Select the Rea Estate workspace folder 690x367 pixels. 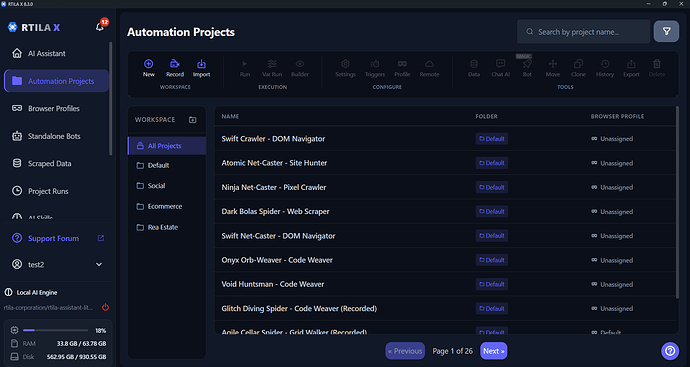tap(167, 227)
